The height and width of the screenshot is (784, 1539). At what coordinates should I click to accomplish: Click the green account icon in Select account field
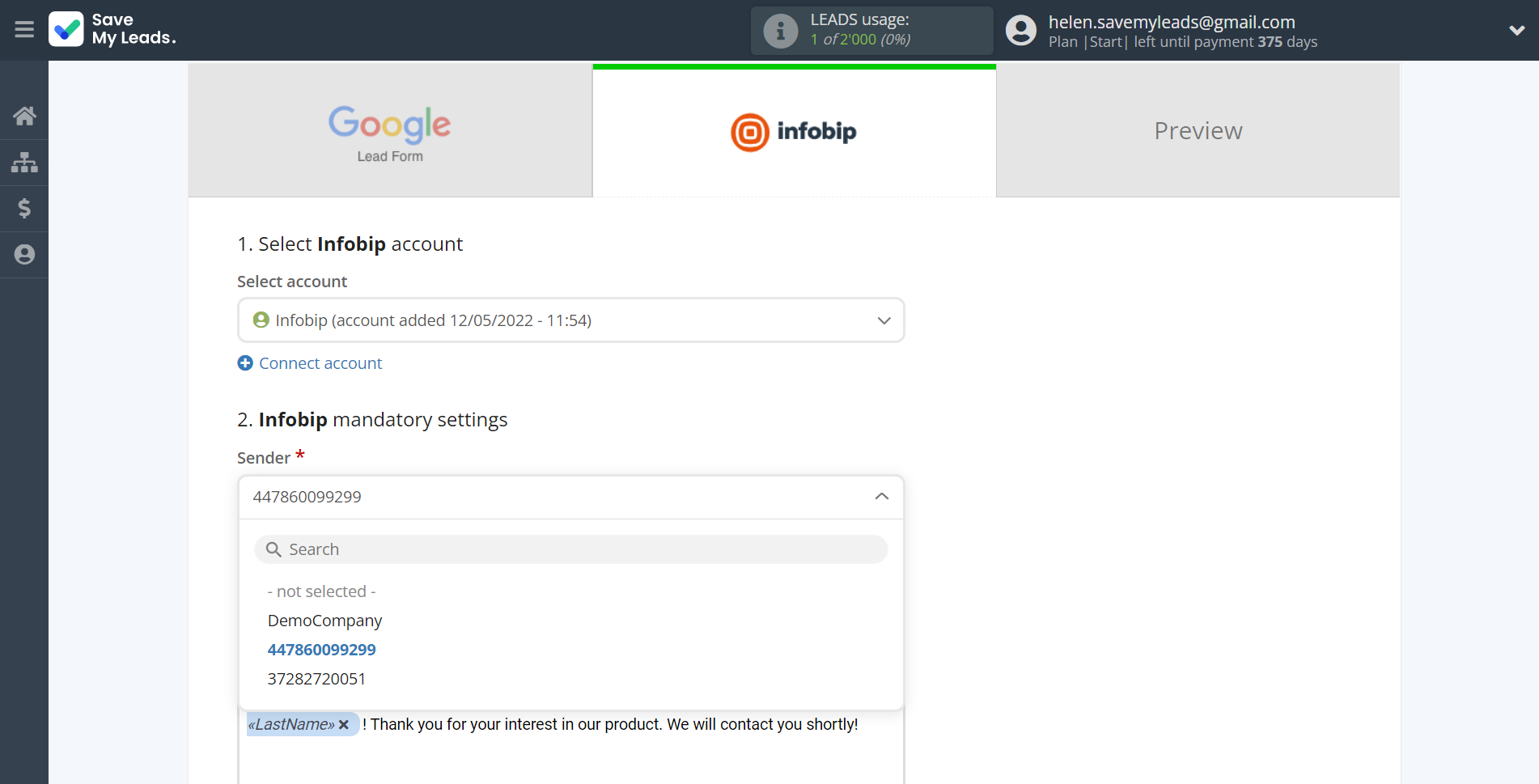pyautogui.click(x=261, y=320)
